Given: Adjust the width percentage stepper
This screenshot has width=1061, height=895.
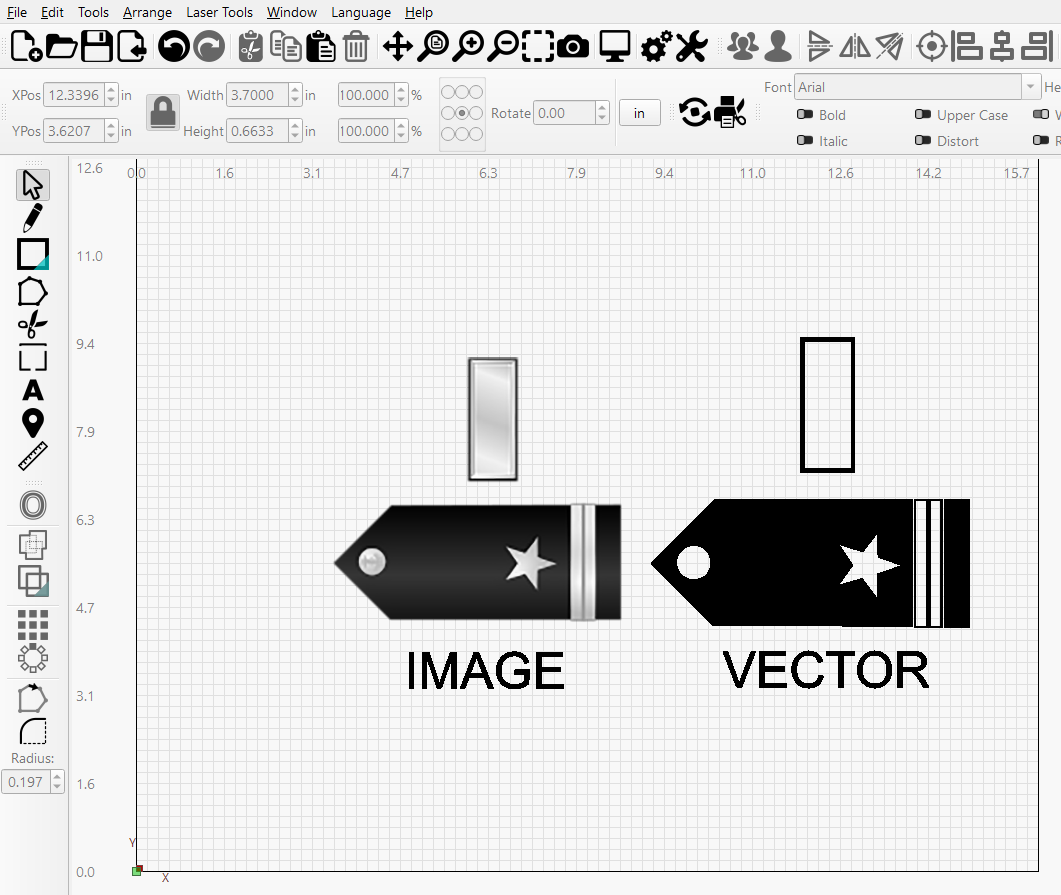Looking at the screenshot, I should pos(401,95).
